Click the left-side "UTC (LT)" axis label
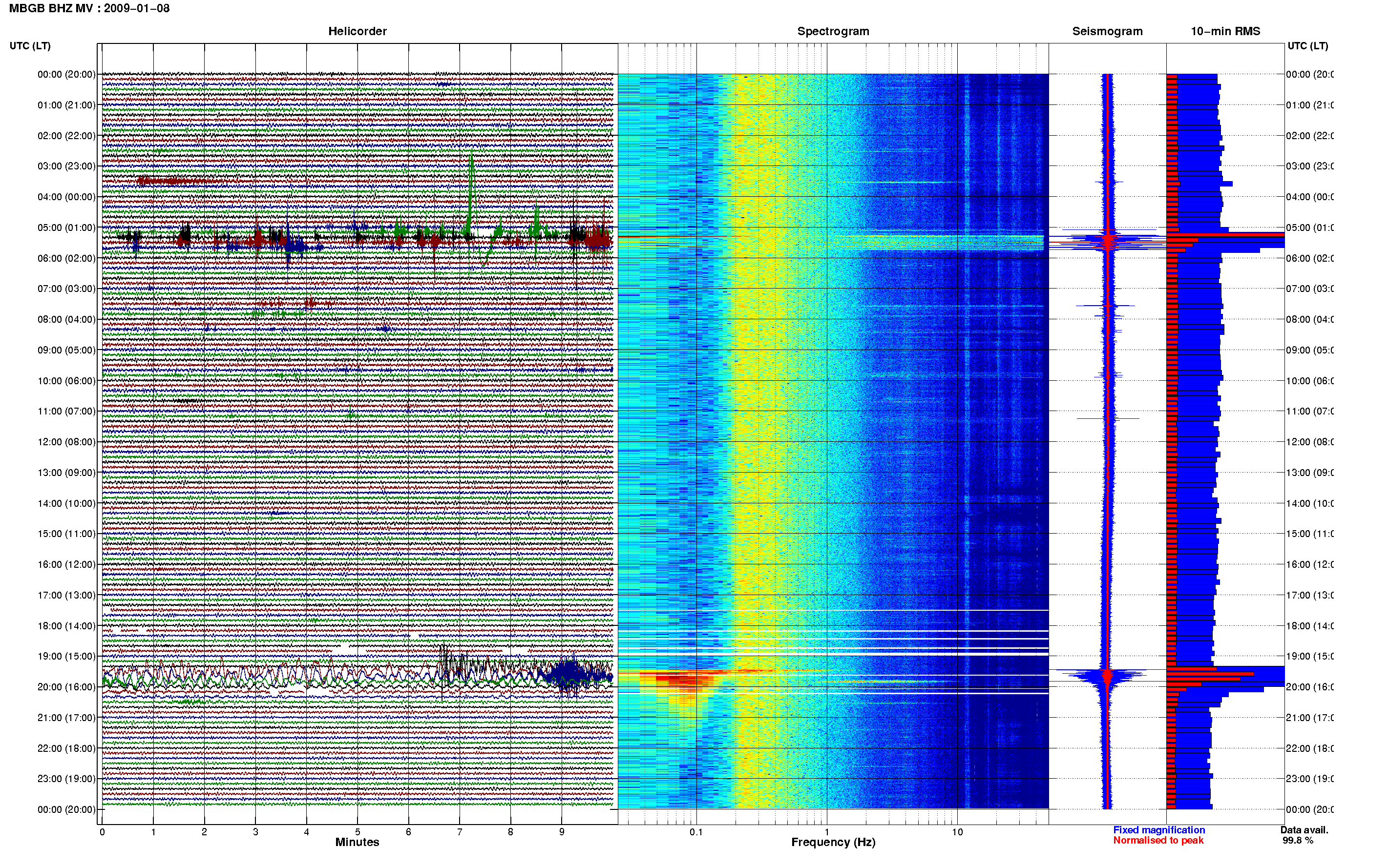The height and width of the screenshot is (868, 1389). click(x=30, y=46)
